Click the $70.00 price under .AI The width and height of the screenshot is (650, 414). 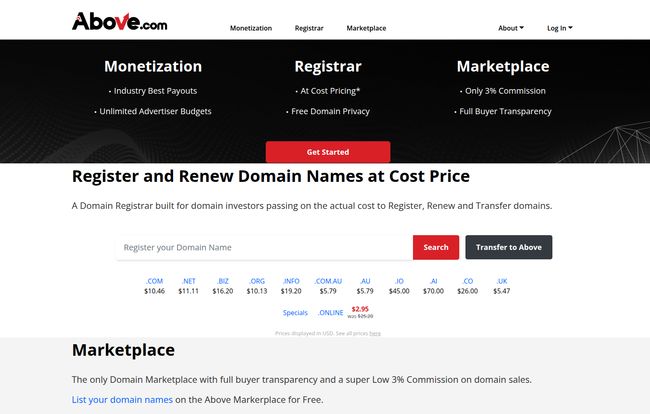tap(433, 291)
